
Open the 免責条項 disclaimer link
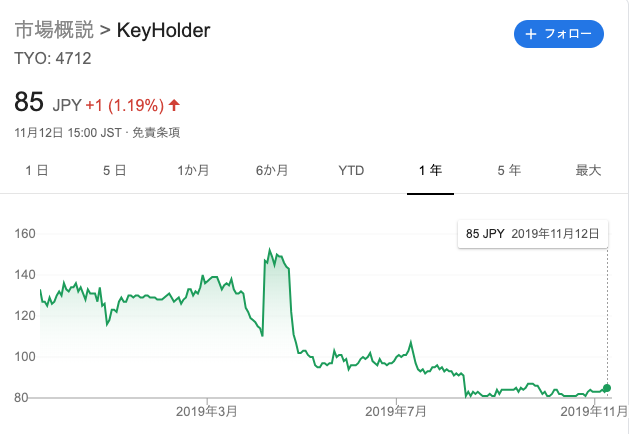pos(156,133)
